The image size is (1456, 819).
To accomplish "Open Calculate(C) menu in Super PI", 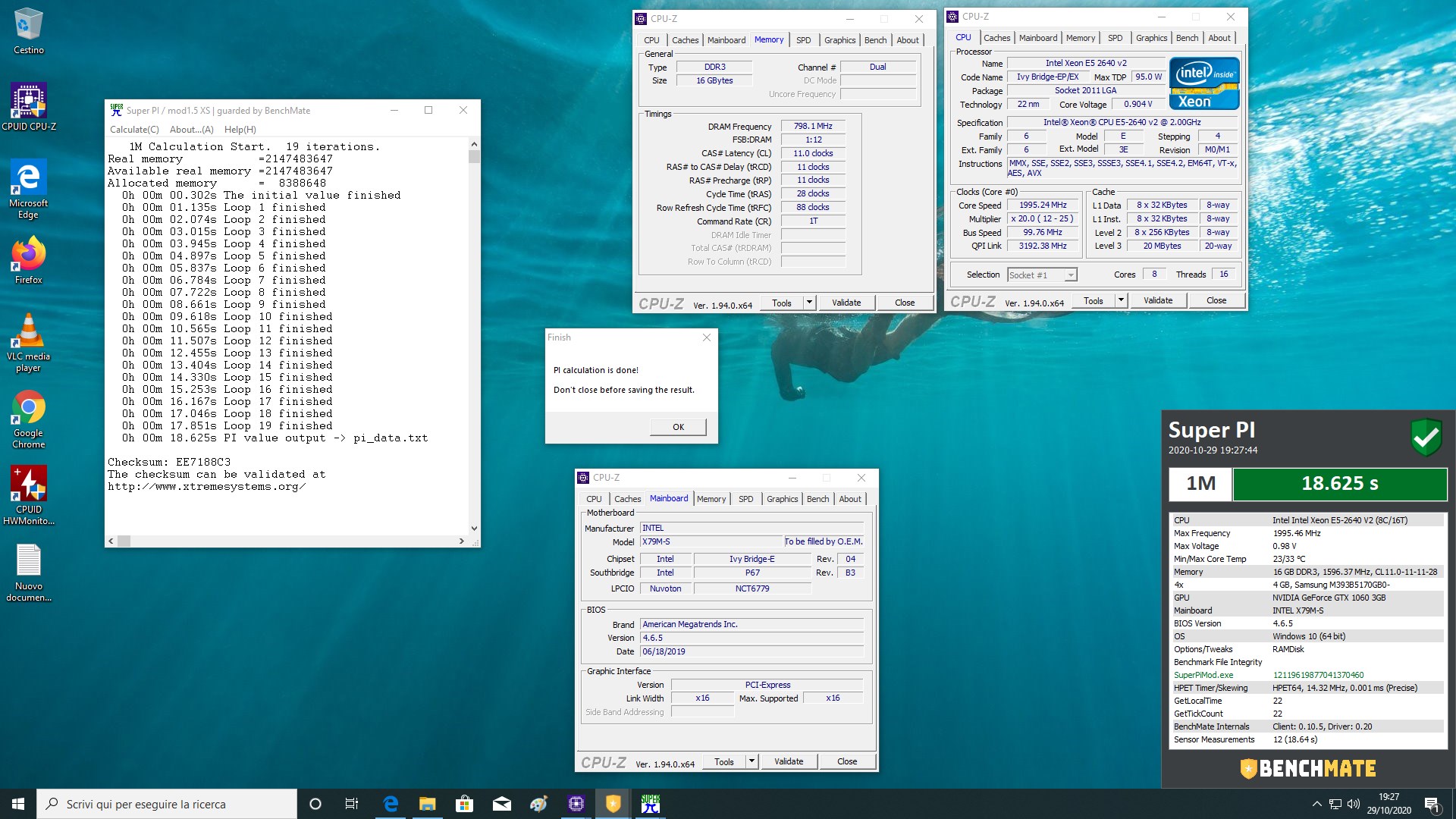I will pyautogui.click(x=134, y=130).
